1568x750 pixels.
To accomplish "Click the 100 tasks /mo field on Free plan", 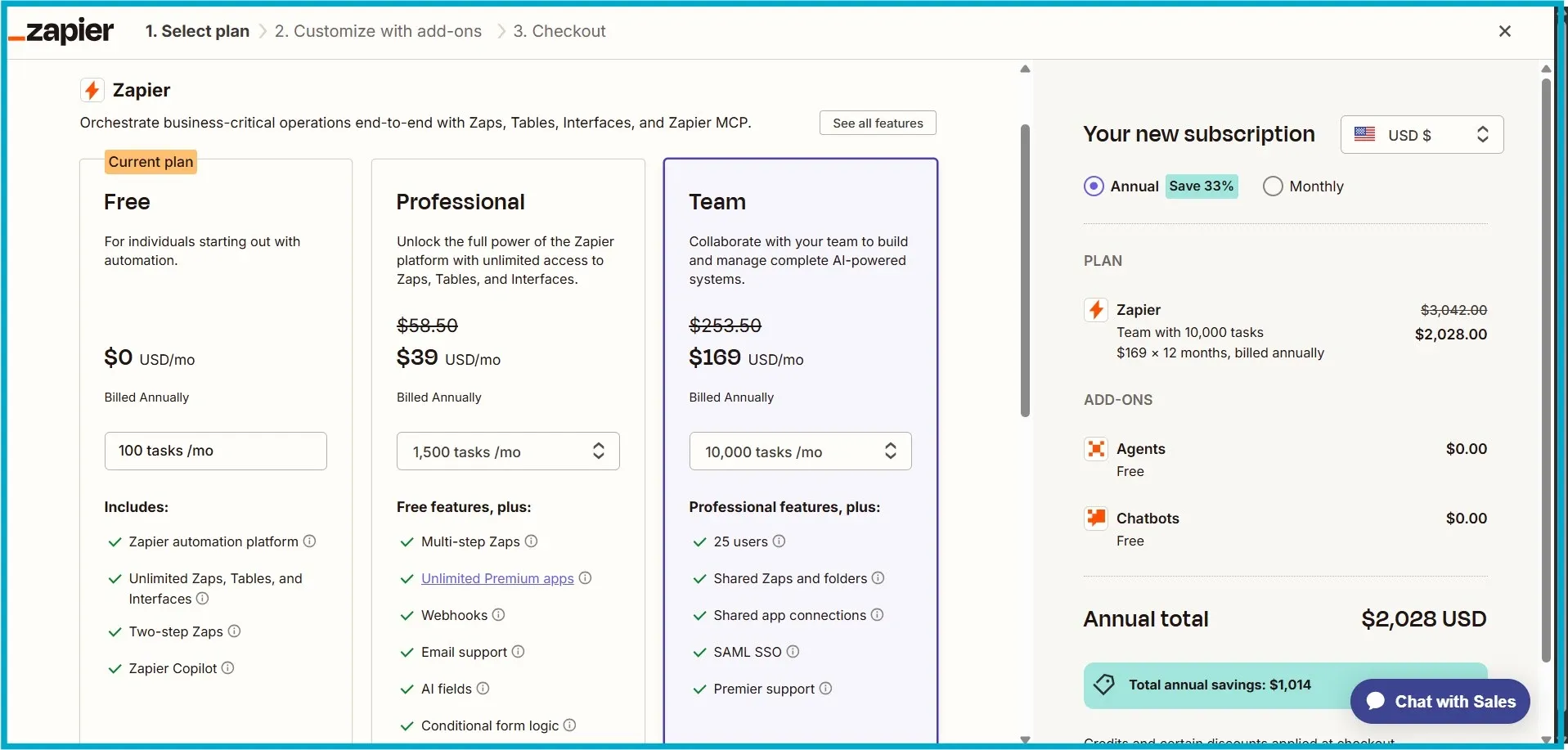I will tap(215, 451).
